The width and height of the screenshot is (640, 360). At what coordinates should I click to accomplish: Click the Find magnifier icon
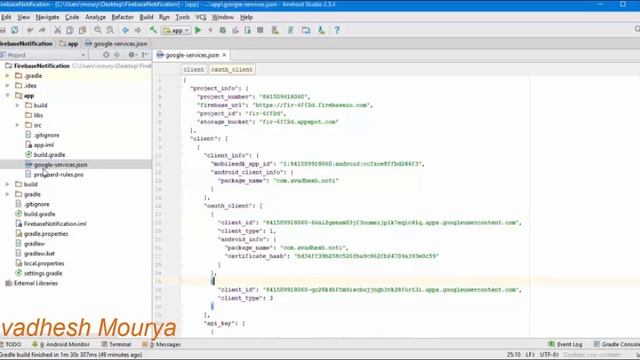[x=98, y=30]
